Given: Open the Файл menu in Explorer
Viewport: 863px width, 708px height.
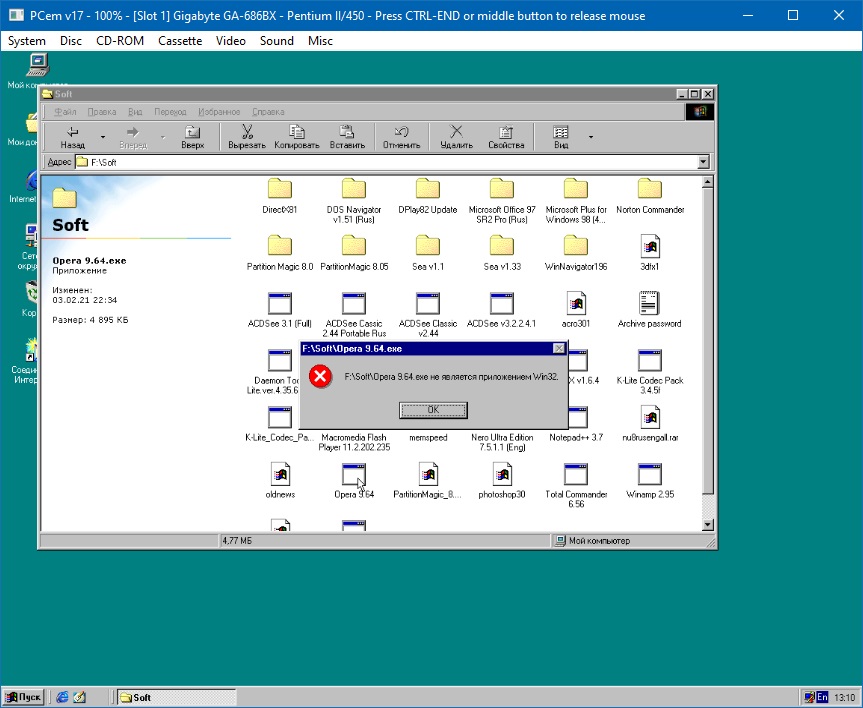Looking at the screenshot, I should pos(66,112).
